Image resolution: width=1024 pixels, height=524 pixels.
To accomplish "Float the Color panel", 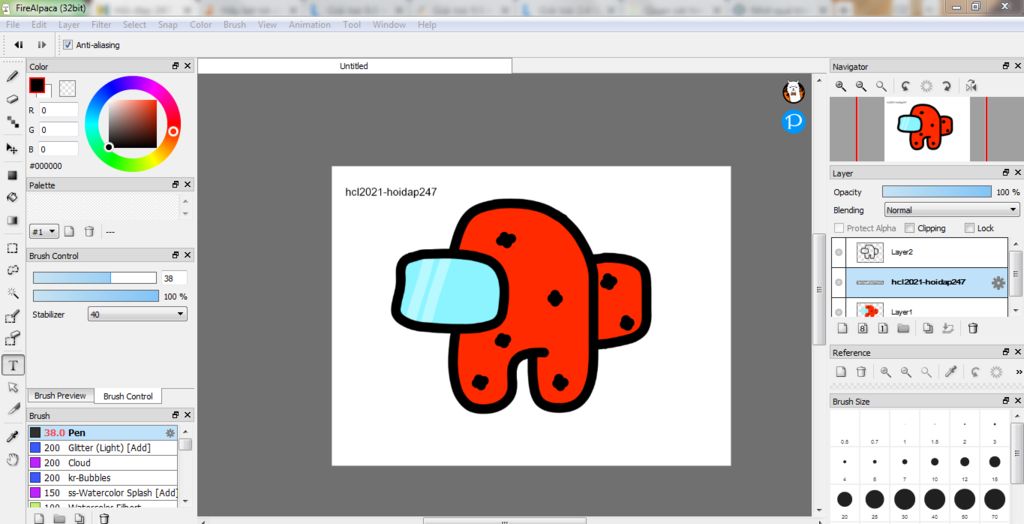I will coord(175,66).
